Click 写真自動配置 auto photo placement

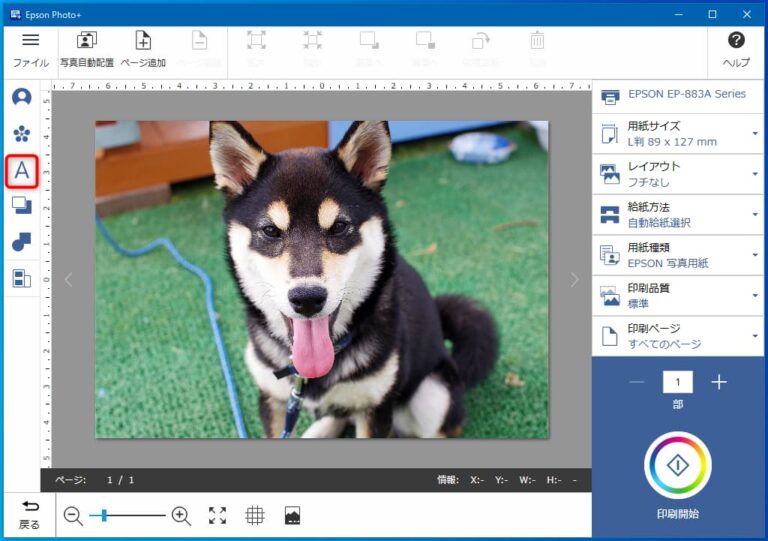(87, 50)
